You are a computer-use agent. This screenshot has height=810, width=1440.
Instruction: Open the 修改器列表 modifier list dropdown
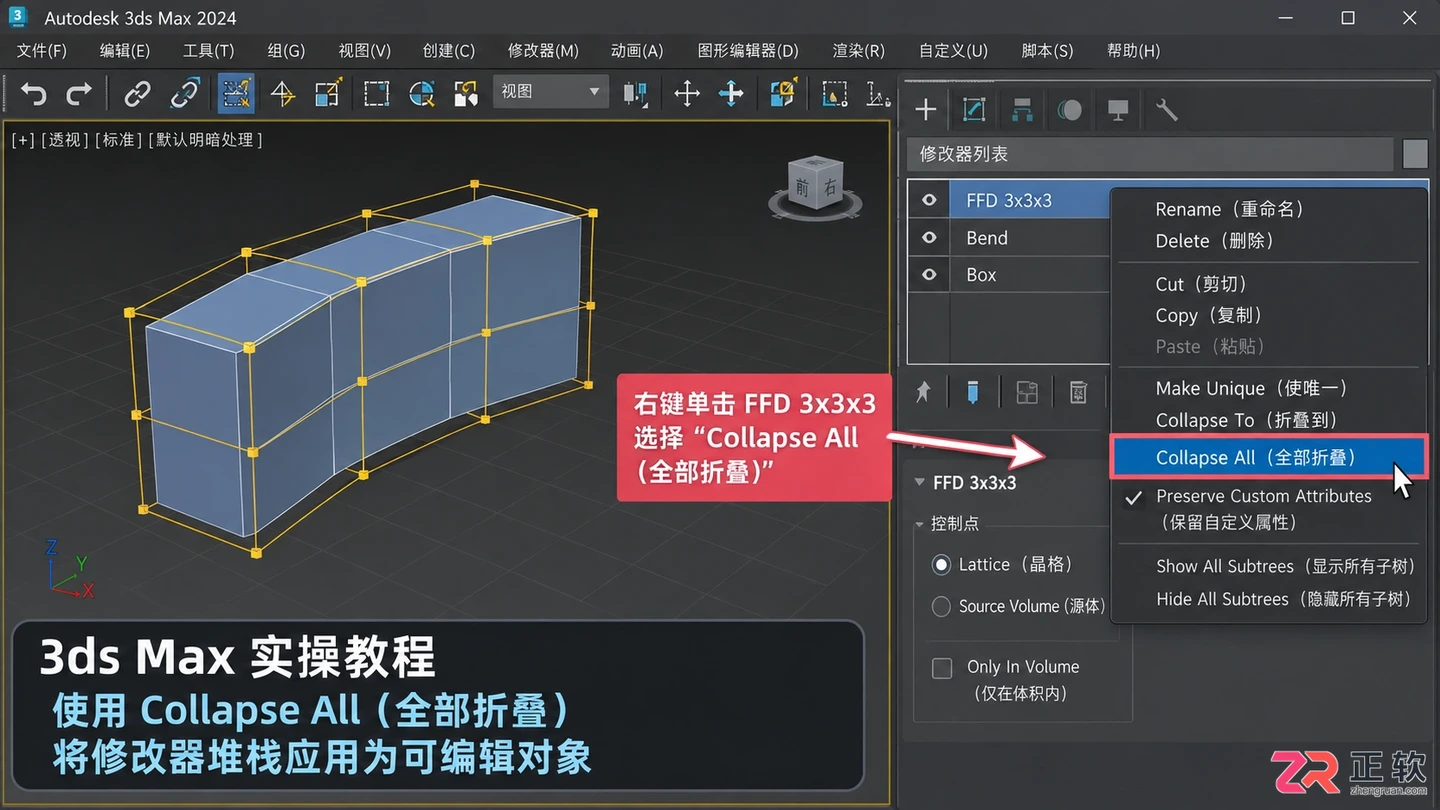1150,154
